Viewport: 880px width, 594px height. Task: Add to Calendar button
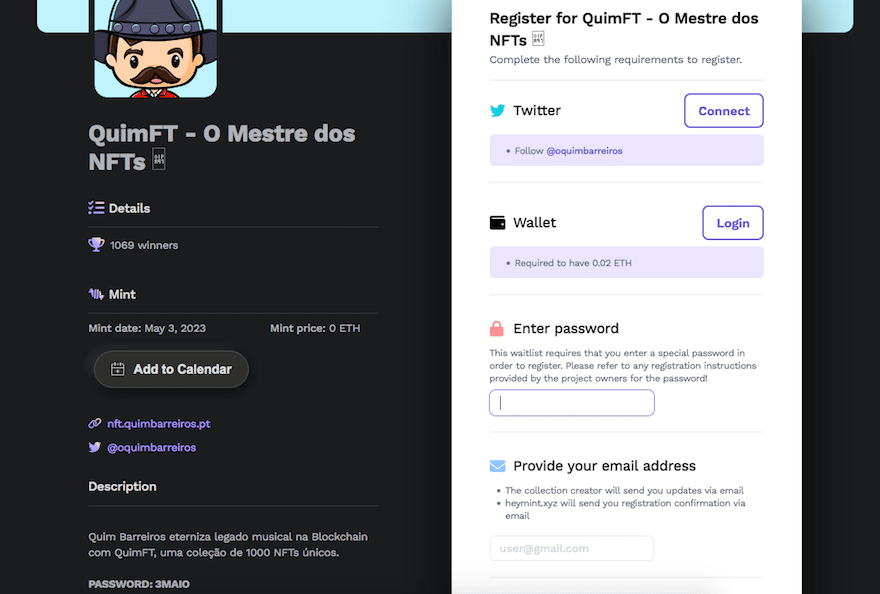coord(171,369)
